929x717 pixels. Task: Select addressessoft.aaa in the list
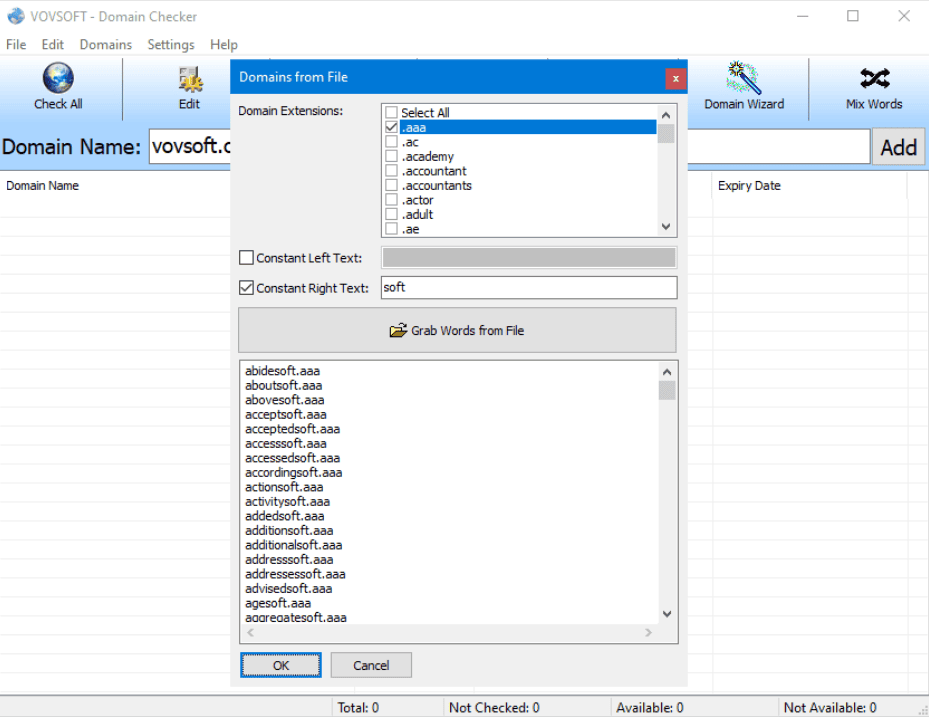point(295,574)
